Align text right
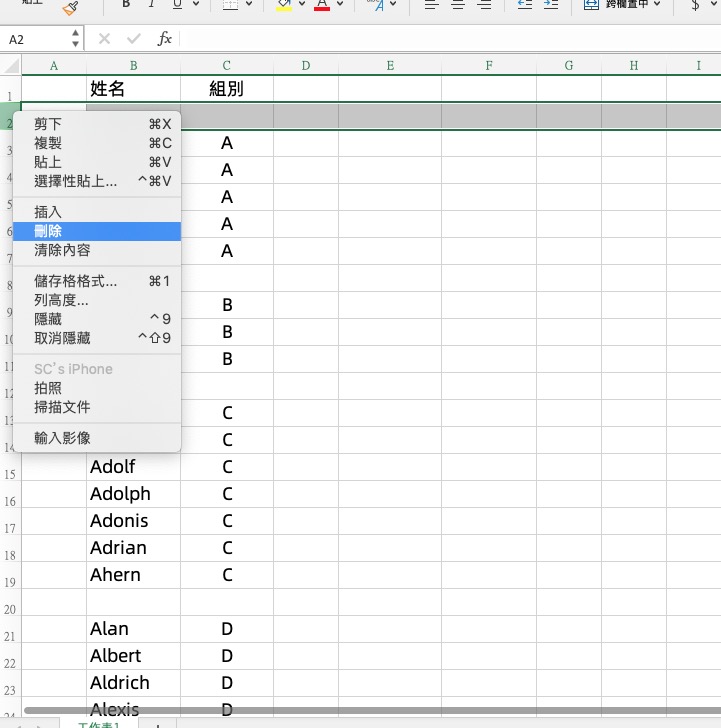The width and height of the screenshot is (721, 728). click(485, 5)
